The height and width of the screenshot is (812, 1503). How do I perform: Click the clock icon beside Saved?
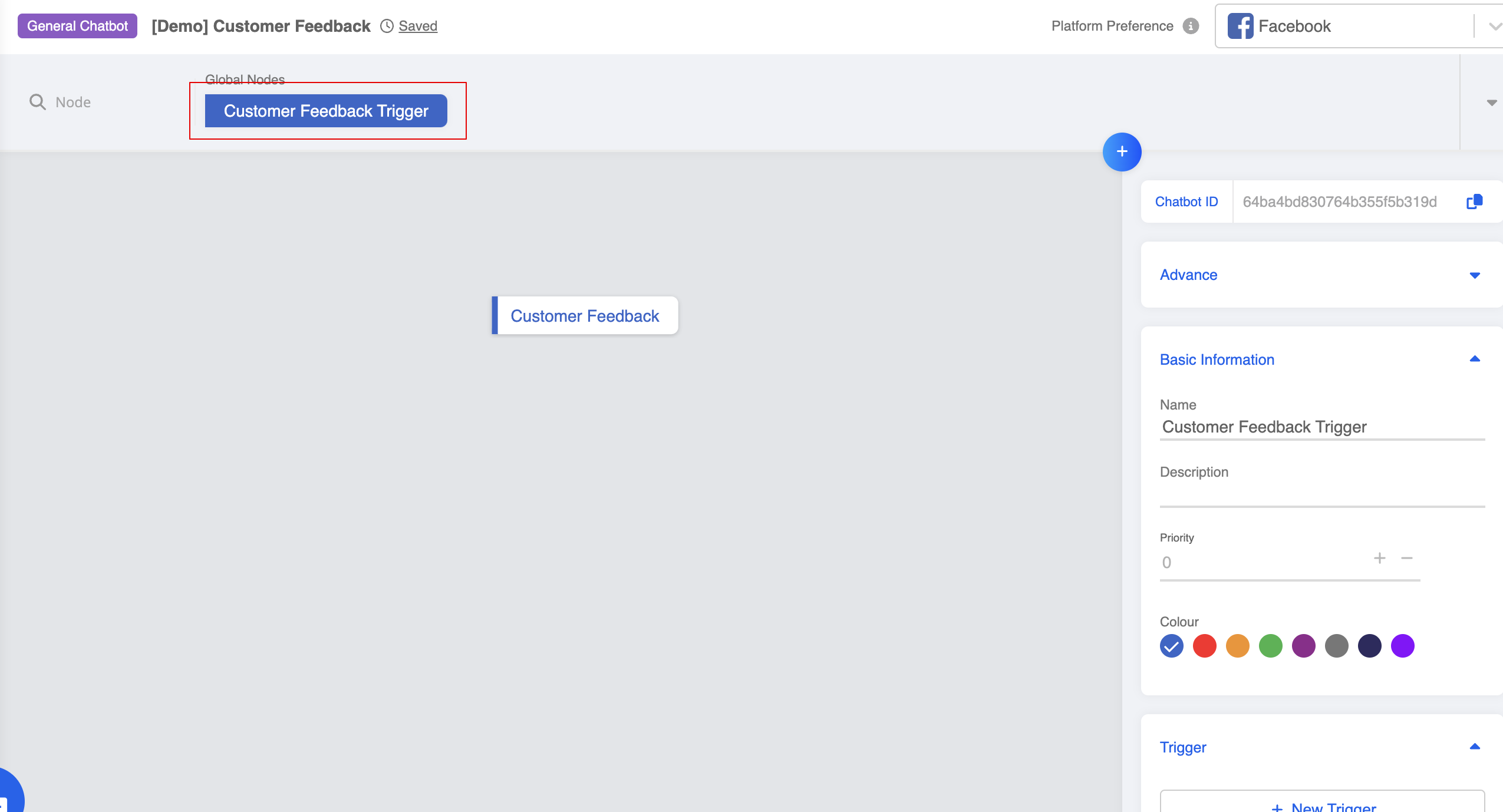387,26
